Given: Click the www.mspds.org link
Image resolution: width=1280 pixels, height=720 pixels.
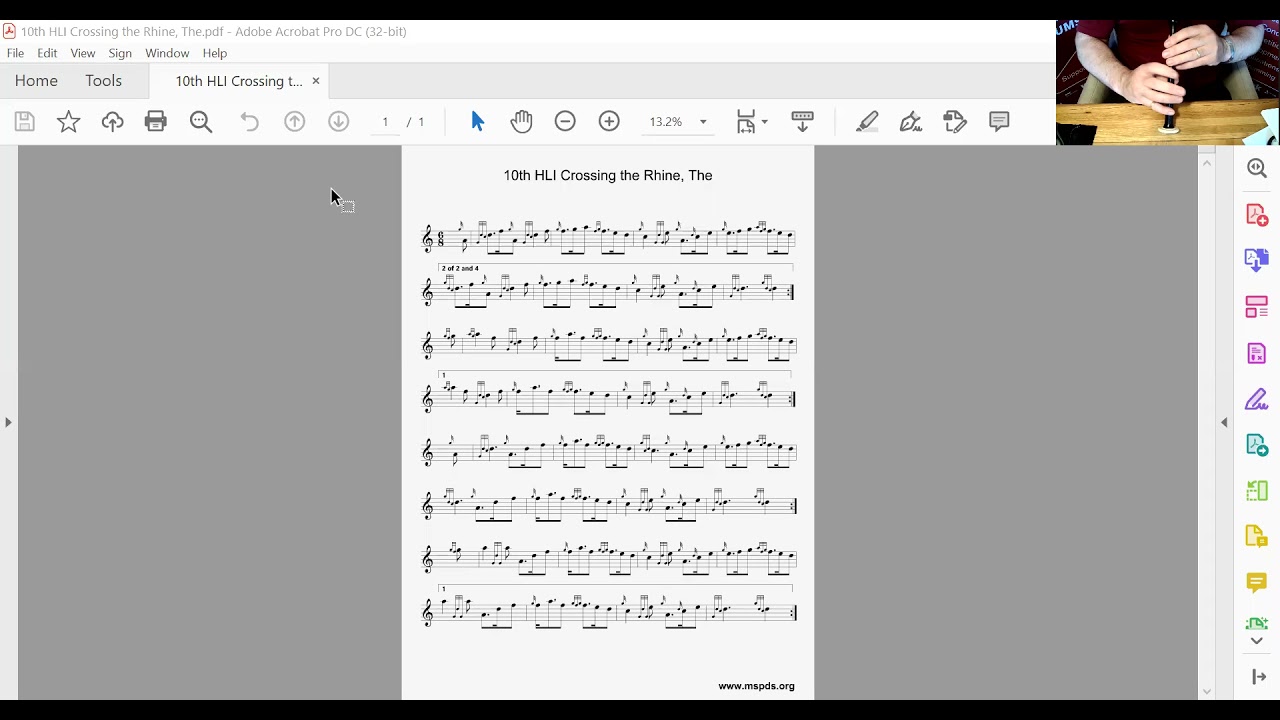Looking at the screenshot, I should click(x=756, y=686).
